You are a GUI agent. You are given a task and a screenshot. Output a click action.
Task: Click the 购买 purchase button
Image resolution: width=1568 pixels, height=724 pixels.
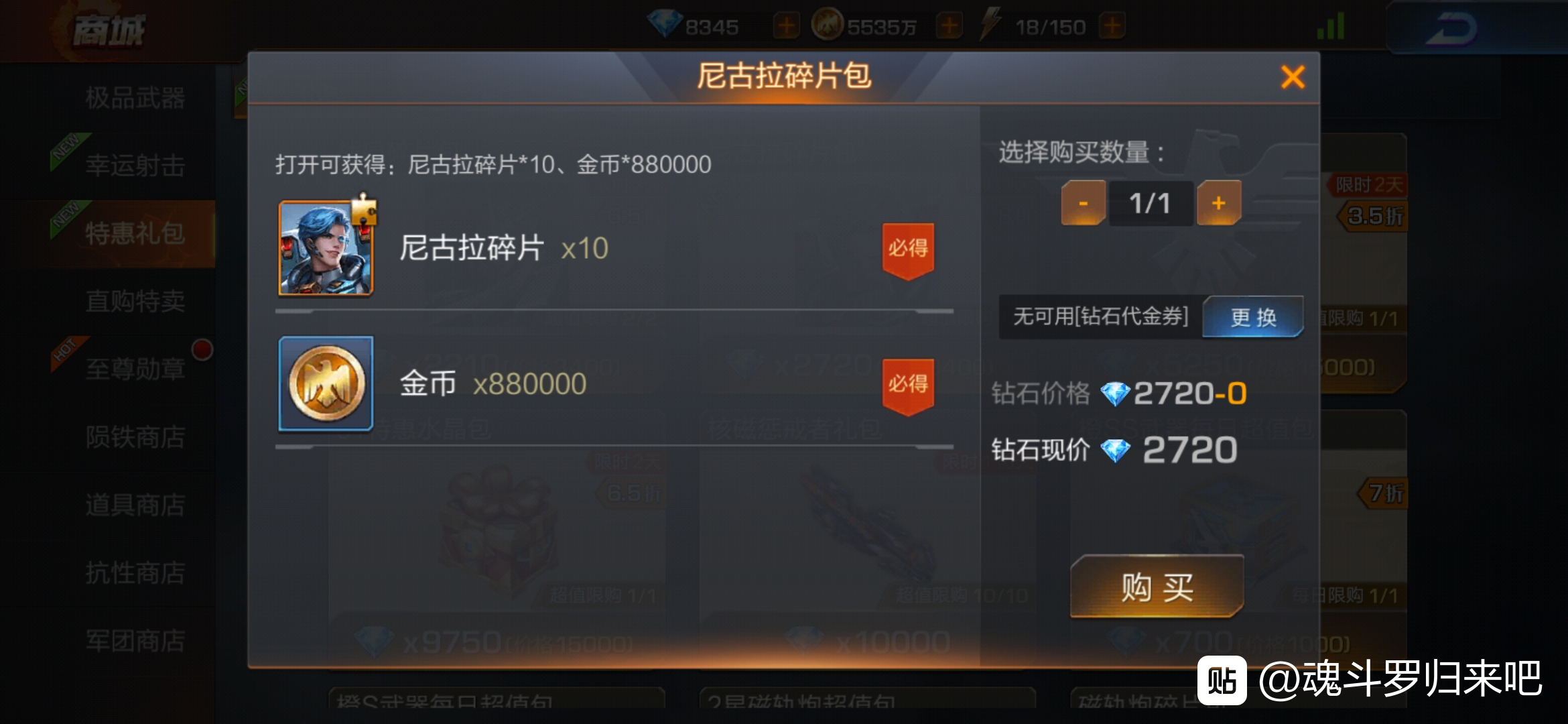point(1157,587)
